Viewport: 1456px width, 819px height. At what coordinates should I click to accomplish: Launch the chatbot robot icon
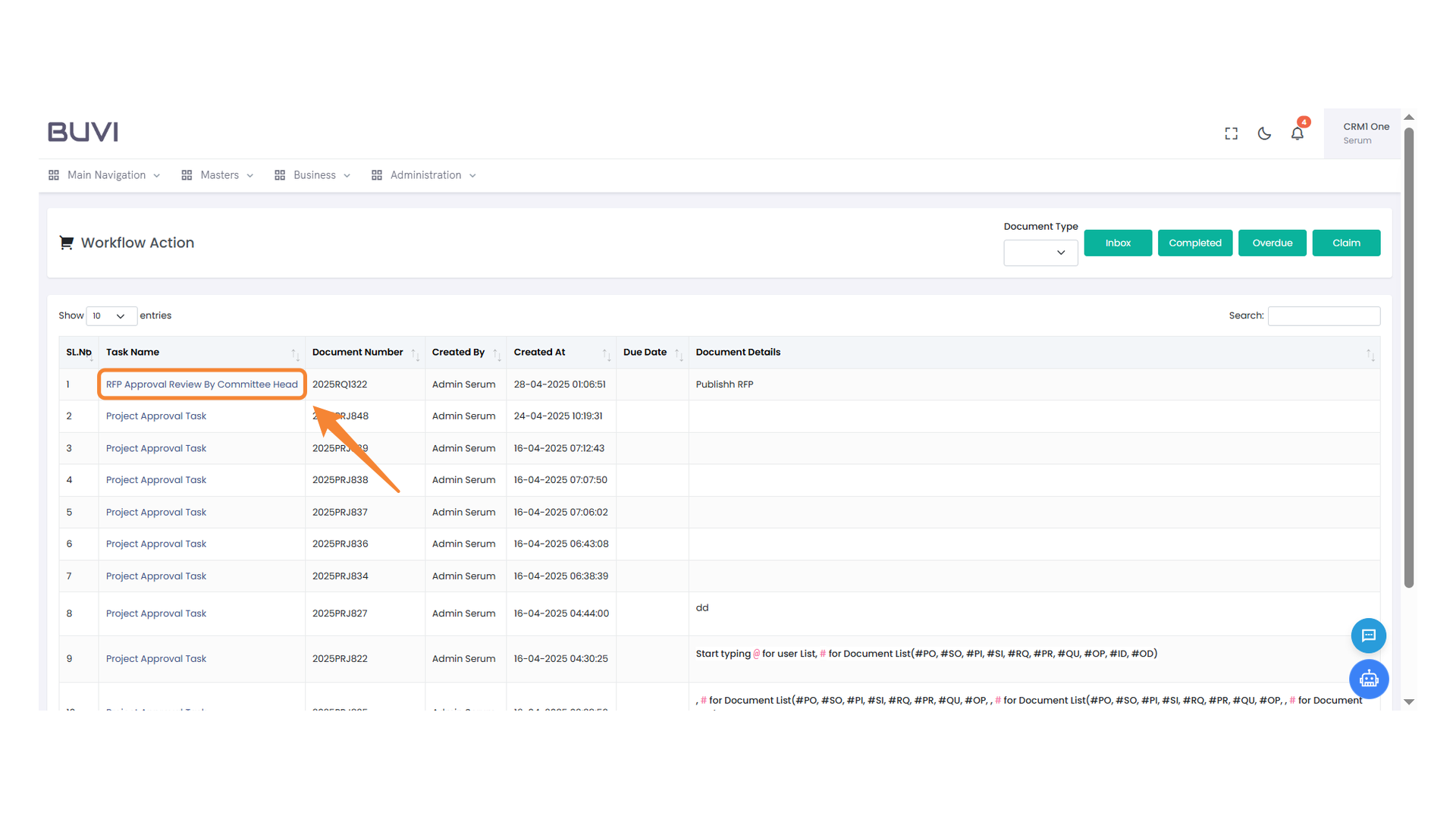coord(1368,679)
